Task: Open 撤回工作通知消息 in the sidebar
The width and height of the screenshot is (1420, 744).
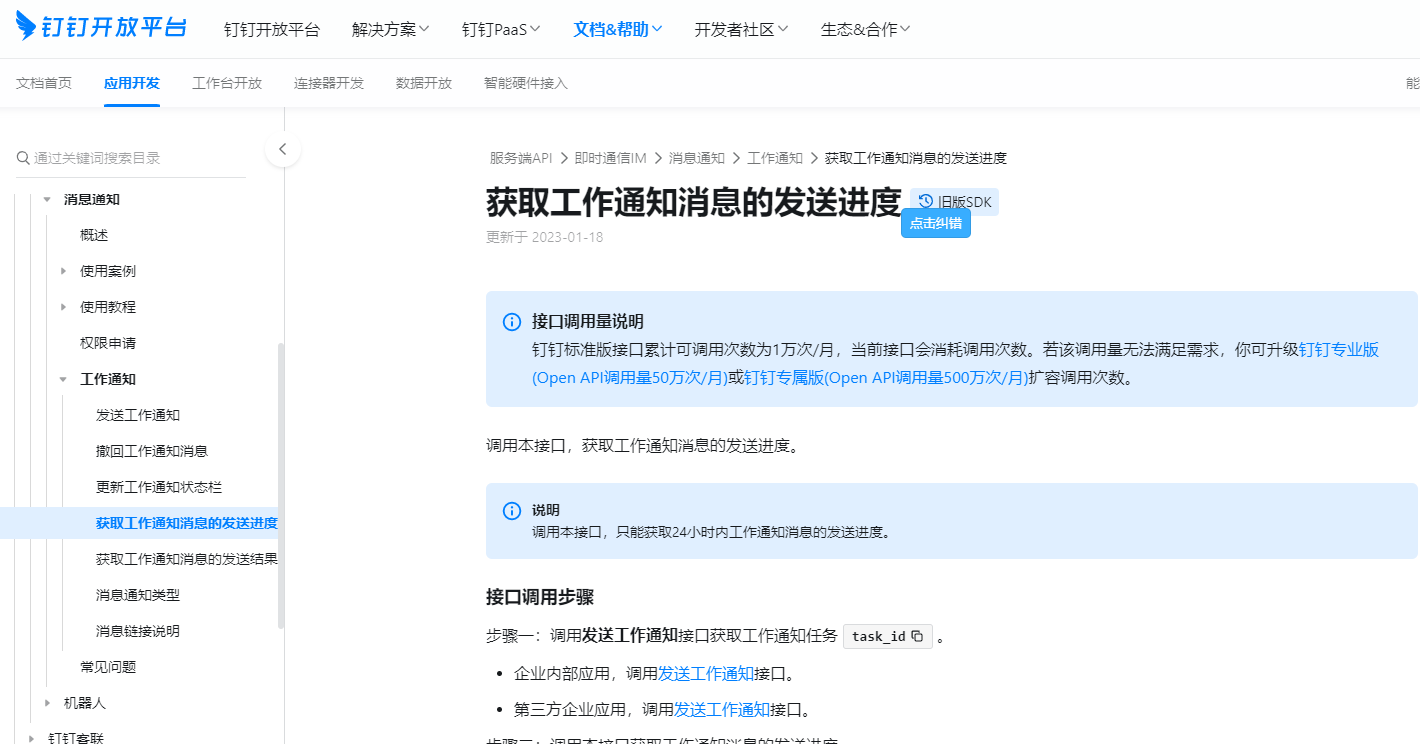Action: pyautogui.click(x=152, y=451)
